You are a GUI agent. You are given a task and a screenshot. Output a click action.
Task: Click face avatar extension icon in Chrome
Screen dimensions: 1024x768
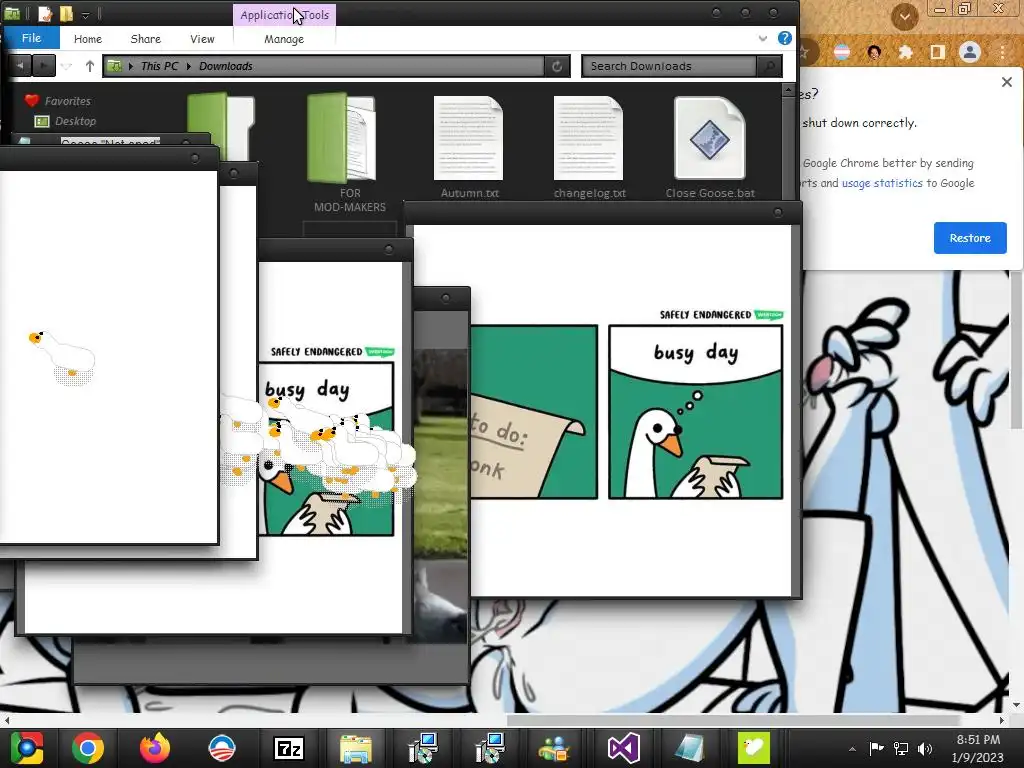[874, 52]
